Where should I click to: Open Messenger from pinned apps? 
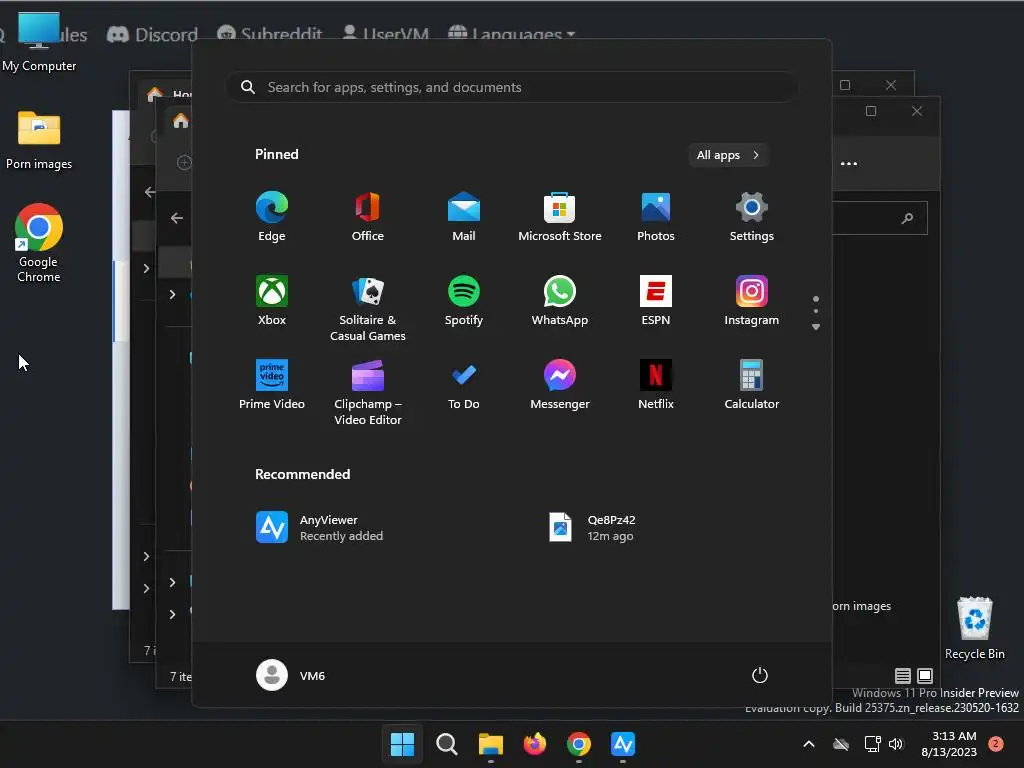click(560, 385)
